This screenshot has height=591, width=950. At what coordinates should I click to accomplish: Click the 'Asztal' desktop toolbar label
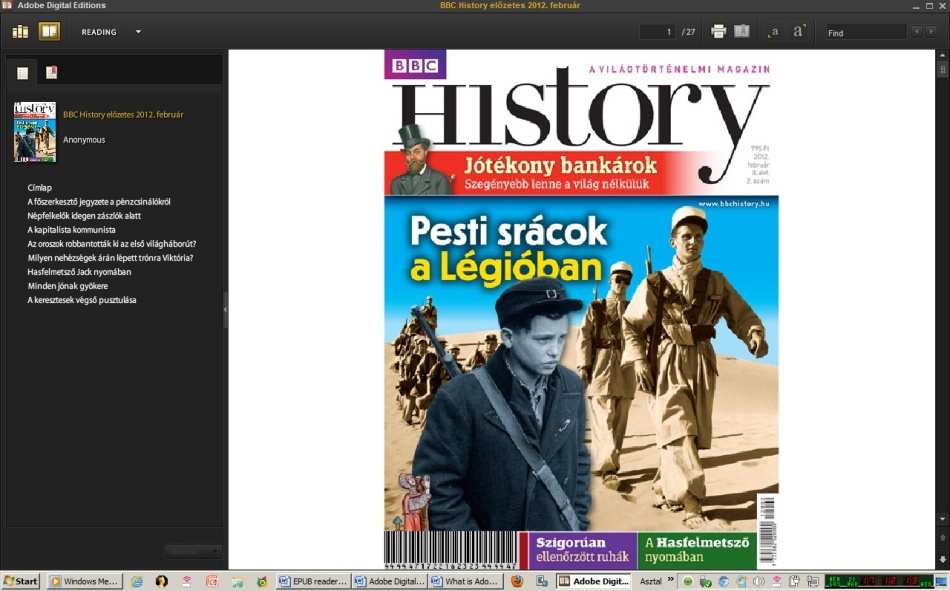(x=651, y=581)
